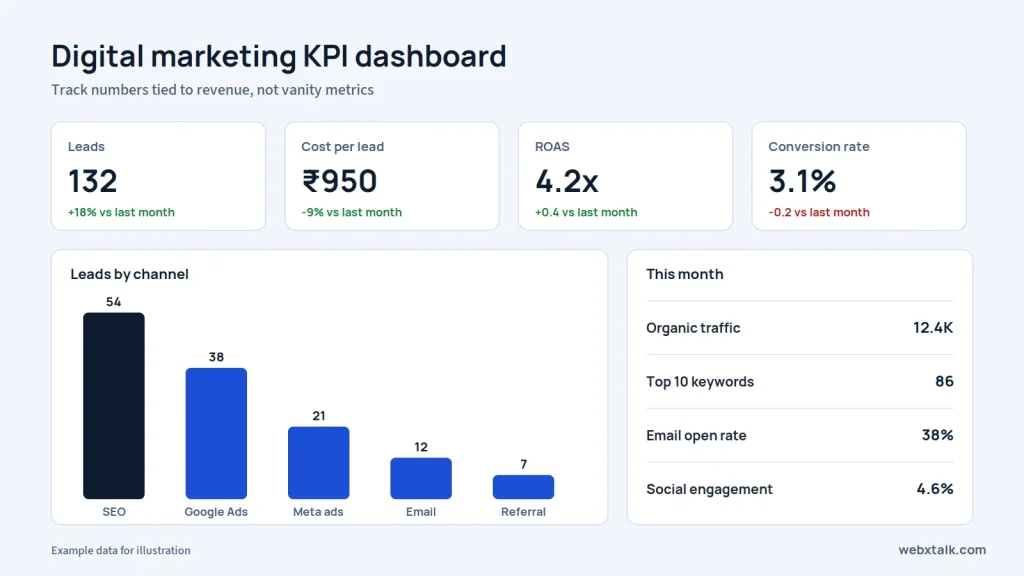This screenshot has width=1024, height=576.
Task: Select the 3.1% conversion value
Action: pyautogui.click(x=802, y=181)
